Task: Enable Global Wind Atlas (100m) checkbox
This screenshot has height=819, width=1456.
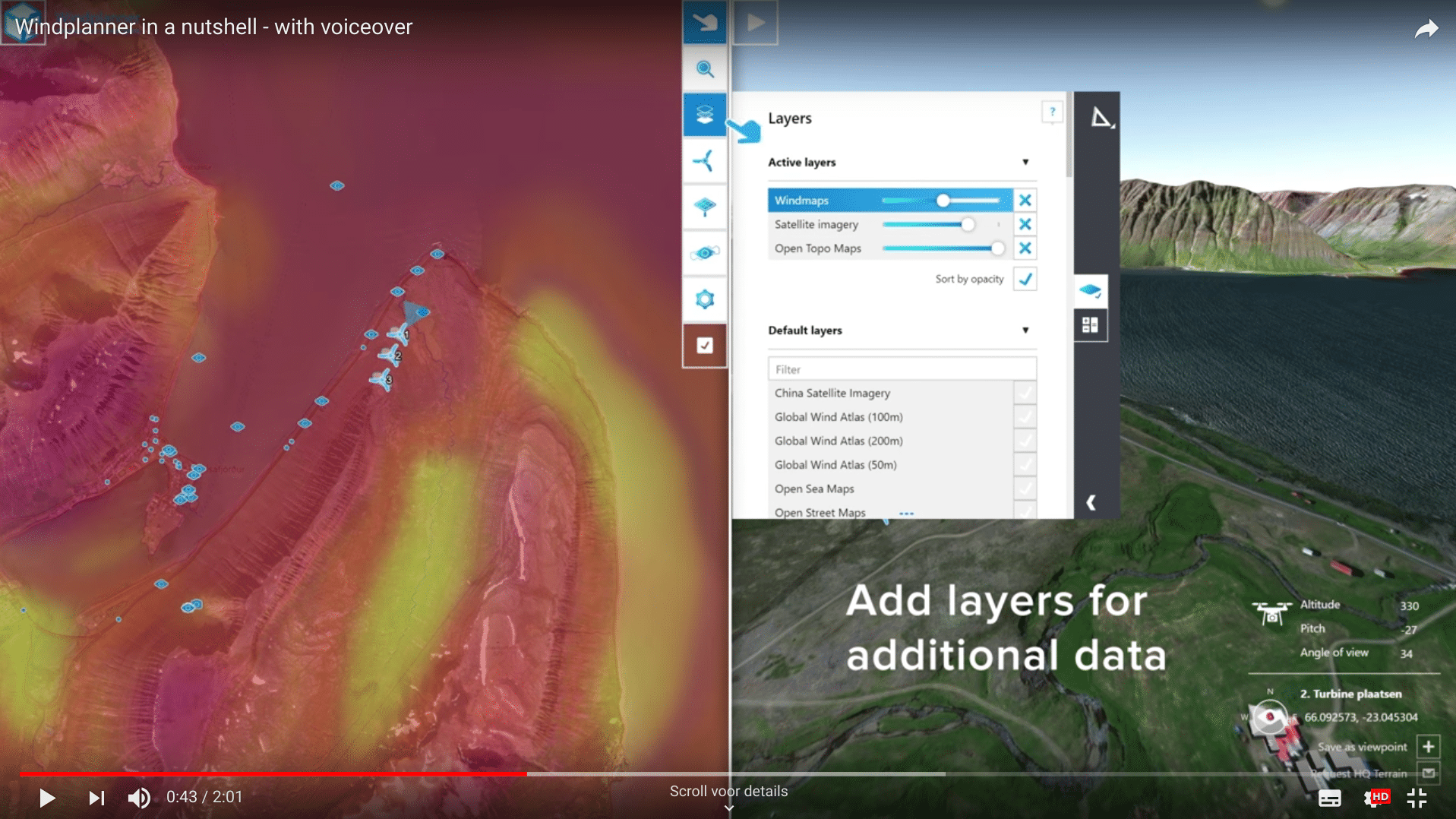Action: [1025, 417]
